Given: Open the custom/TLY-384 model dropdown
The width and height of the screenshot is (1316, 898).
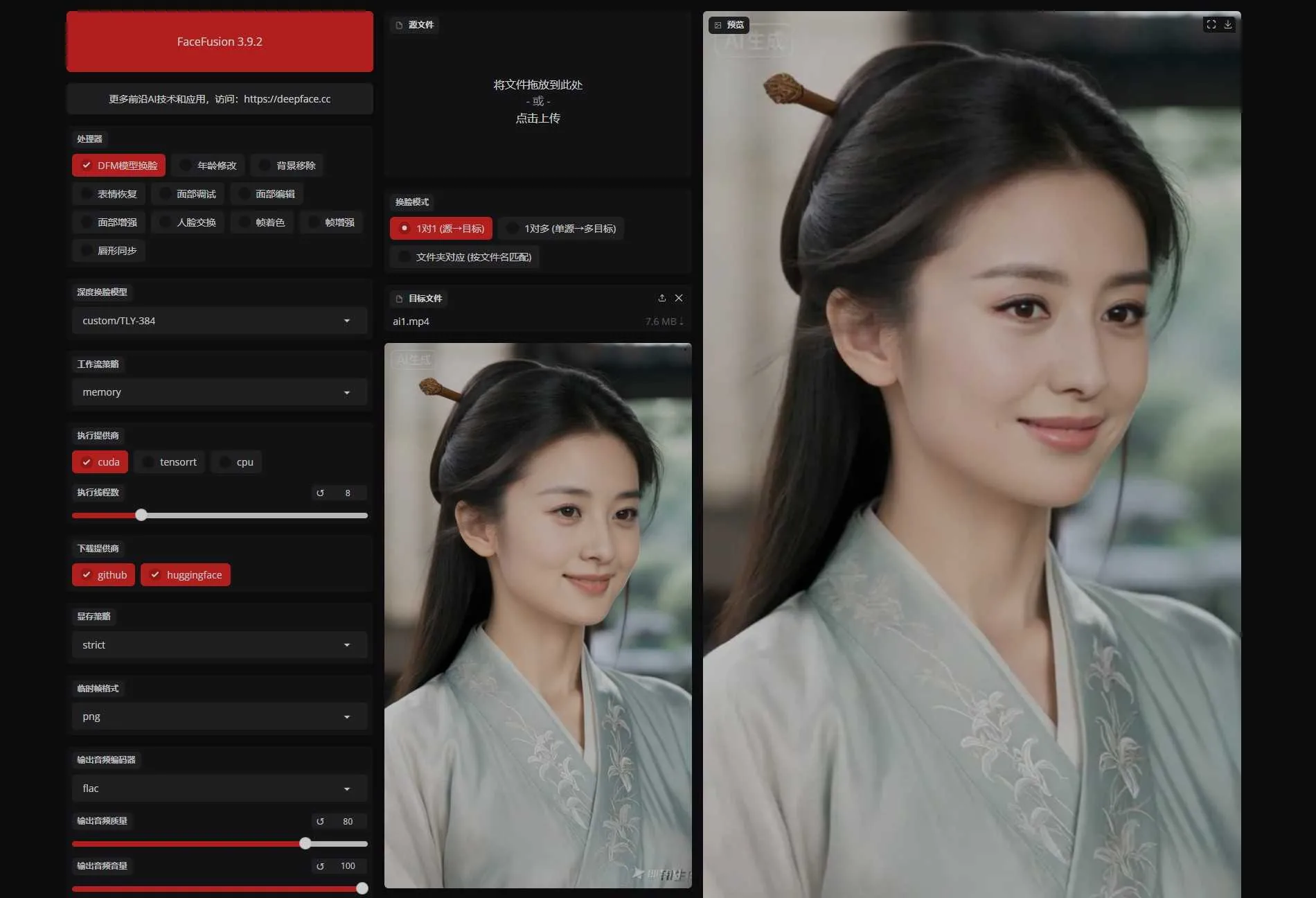Looking at the screenshot, I should point(220,321).
